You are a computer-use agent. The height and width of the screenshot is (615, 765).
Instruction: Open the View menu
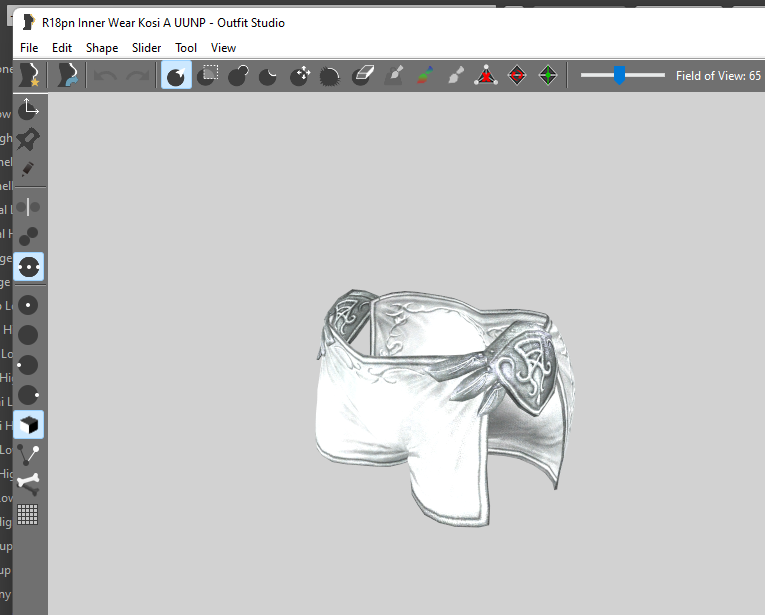223,48
